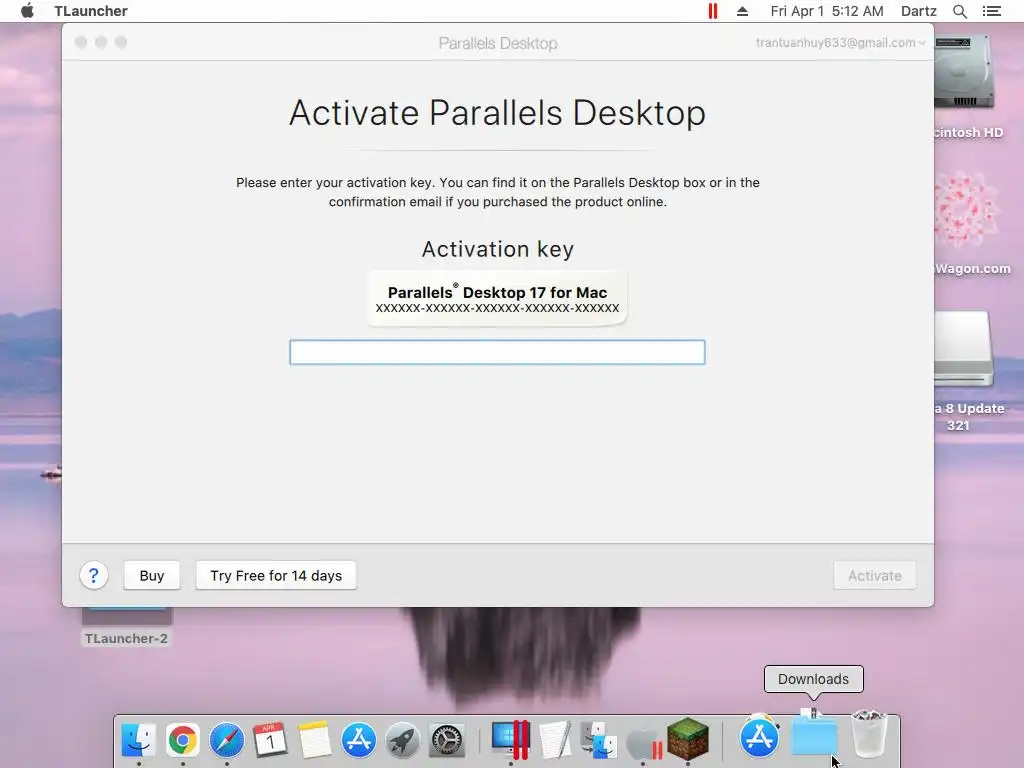Viewport: 1024px width, 768px height.
Task: Open the Notes app in Dock
Action: tap(315, 740)
